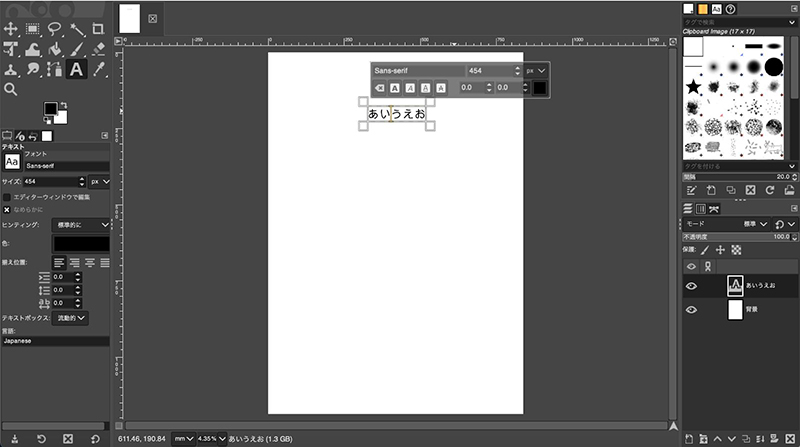Reset tool options to defaults
Image resolution: width=800 pixels, height=447 pixels.
[x=95, y=439]
